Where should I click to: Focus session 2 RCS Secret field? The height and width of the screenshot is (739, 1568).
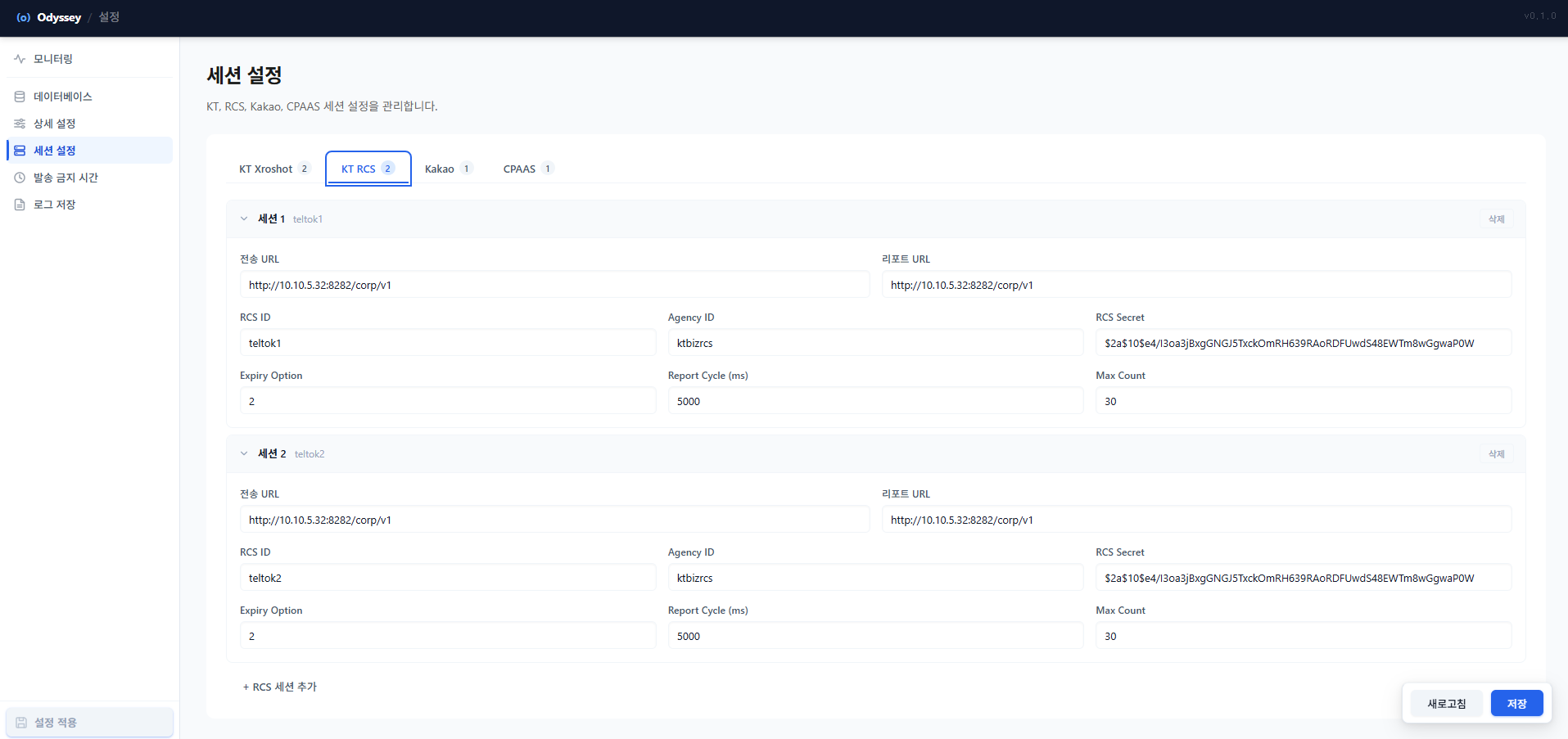pos(1304,578)
